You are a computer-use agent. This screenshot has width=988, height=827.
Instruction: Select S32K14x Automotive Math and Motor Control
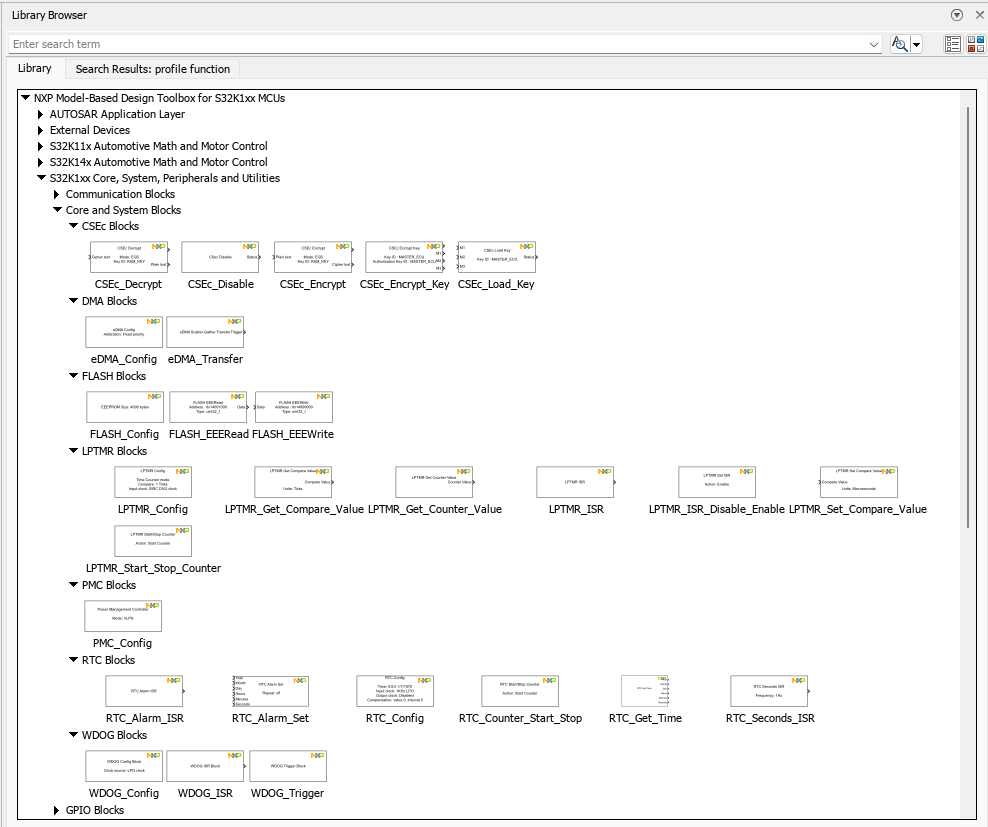(x=159, y=162)
